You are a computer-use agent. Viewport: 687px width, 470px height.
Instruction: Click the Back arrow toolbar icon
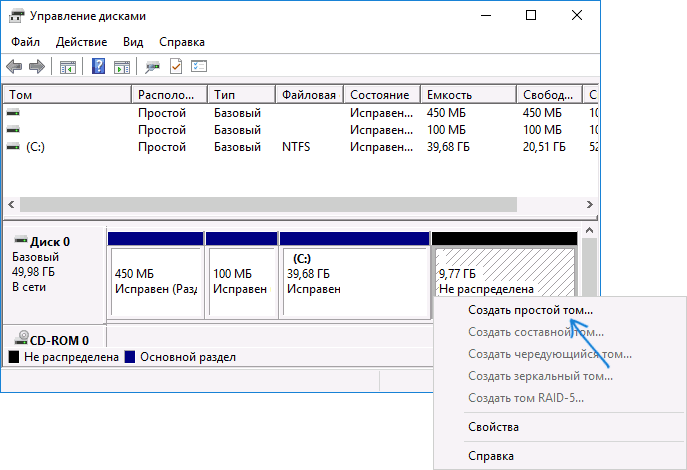click(14, 67)
